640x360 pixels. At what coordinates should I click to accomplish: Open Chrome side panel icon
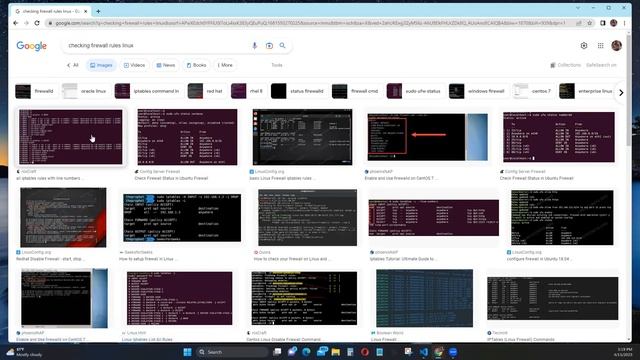point(602,23)
